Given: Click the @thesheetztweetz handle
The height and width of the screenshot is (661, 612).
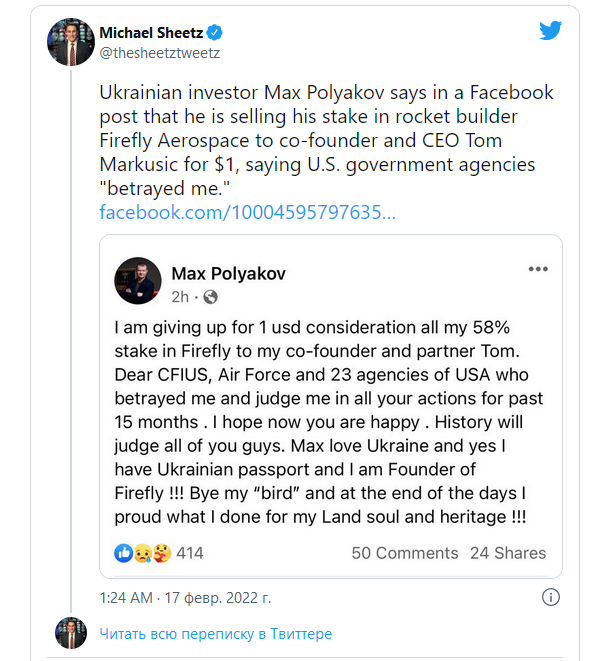Looking at the screenshot, I should 160,53.
